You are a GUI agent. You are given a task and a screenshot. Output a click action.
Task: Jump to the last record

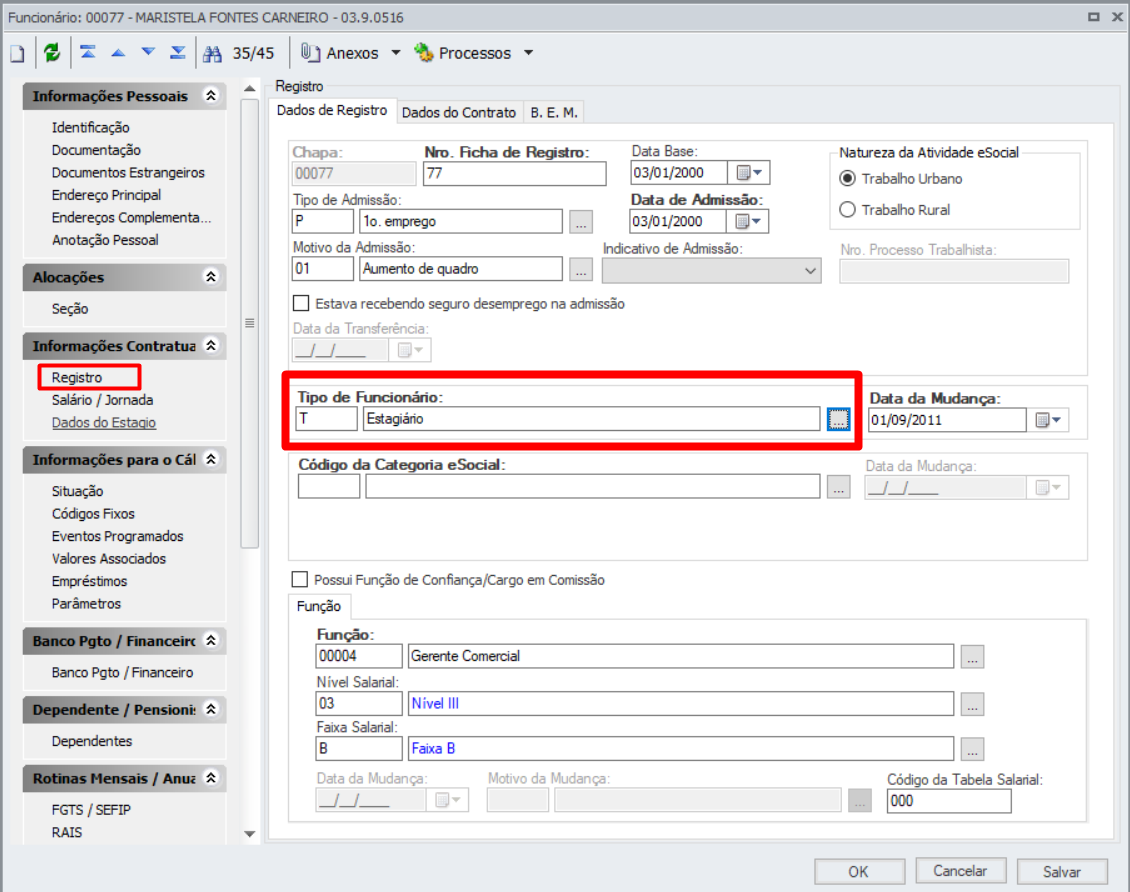(178, 53)
